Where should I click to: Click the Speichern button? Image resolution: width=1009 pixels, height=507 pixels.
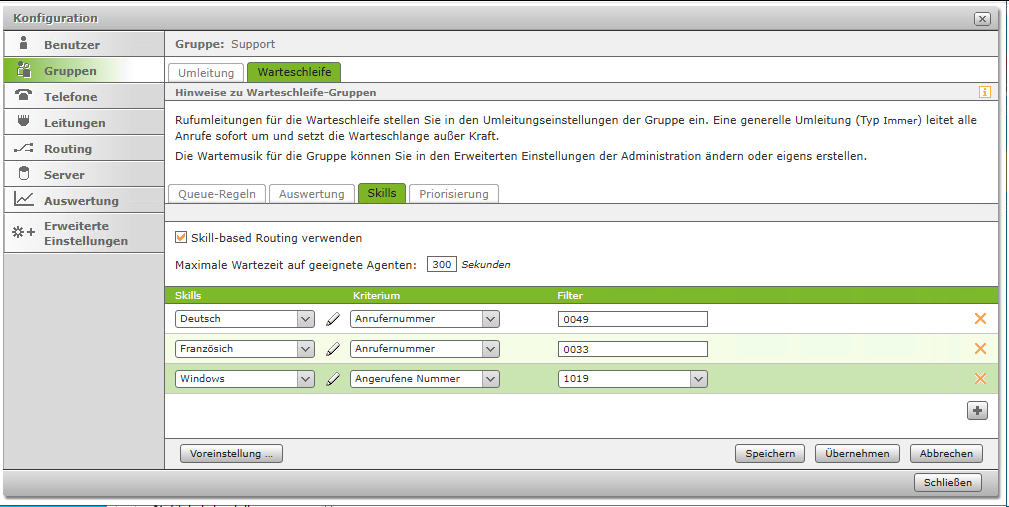pyautogui.click(x=770, y=453)
